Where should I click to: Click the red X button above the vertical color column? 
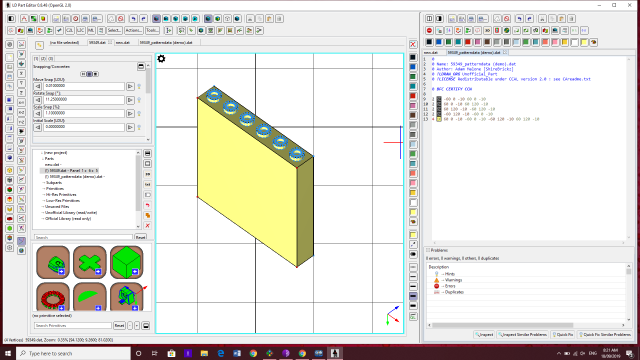(413, 44)
